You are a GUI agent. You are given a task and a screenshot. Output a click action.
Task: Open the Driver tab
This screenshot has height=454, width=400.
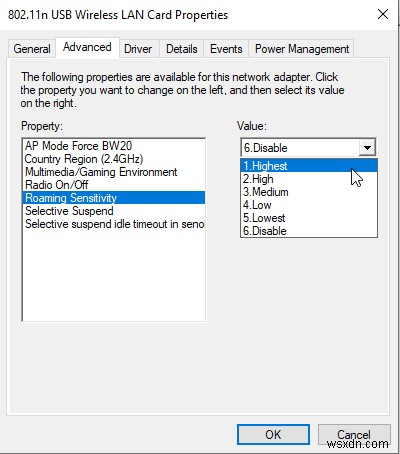[x=138, y=49]
